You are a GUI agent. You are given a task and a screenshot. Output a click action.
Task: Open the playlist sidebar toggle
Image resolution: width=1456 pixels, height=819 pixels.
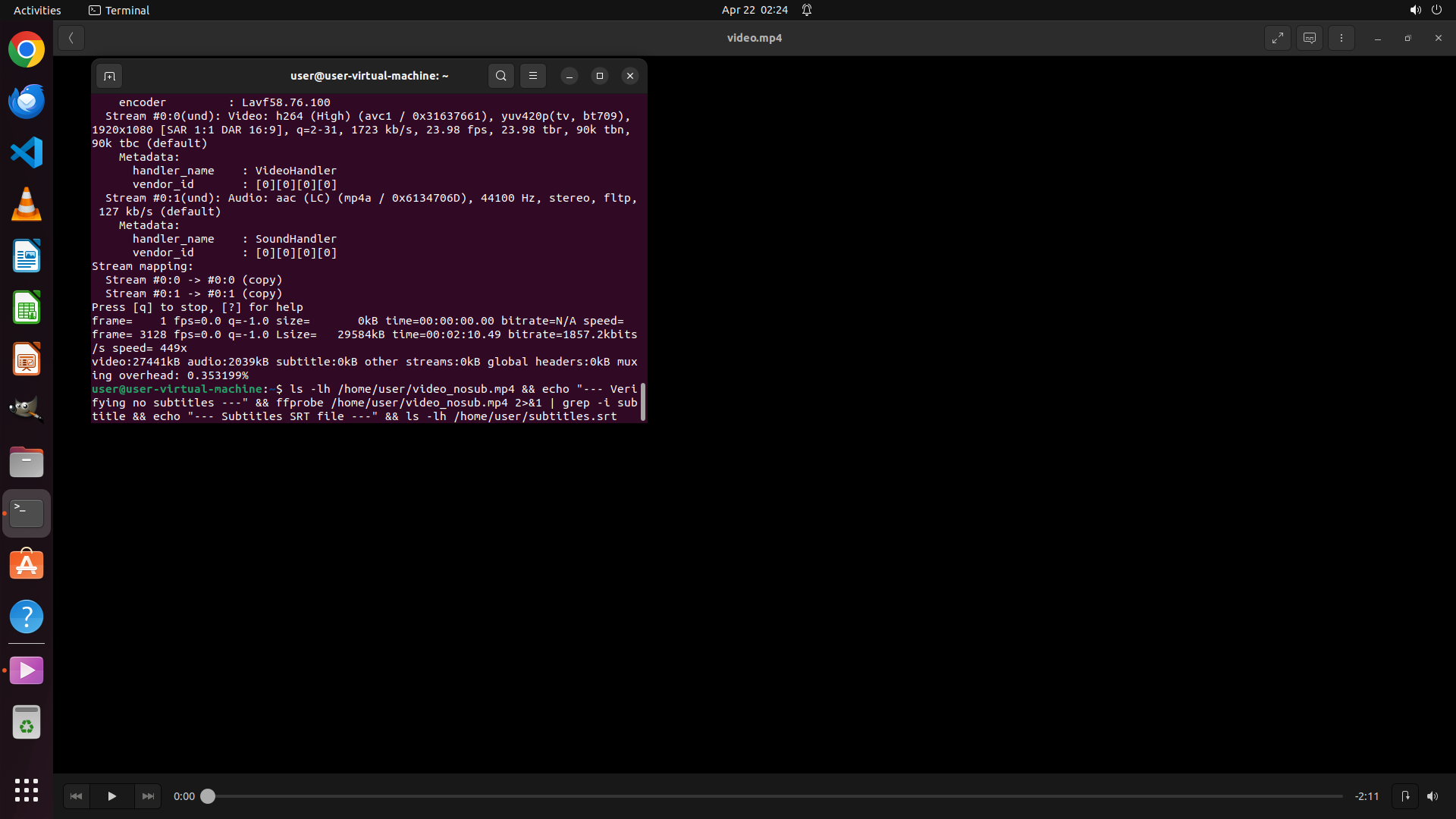point(1405,796)
